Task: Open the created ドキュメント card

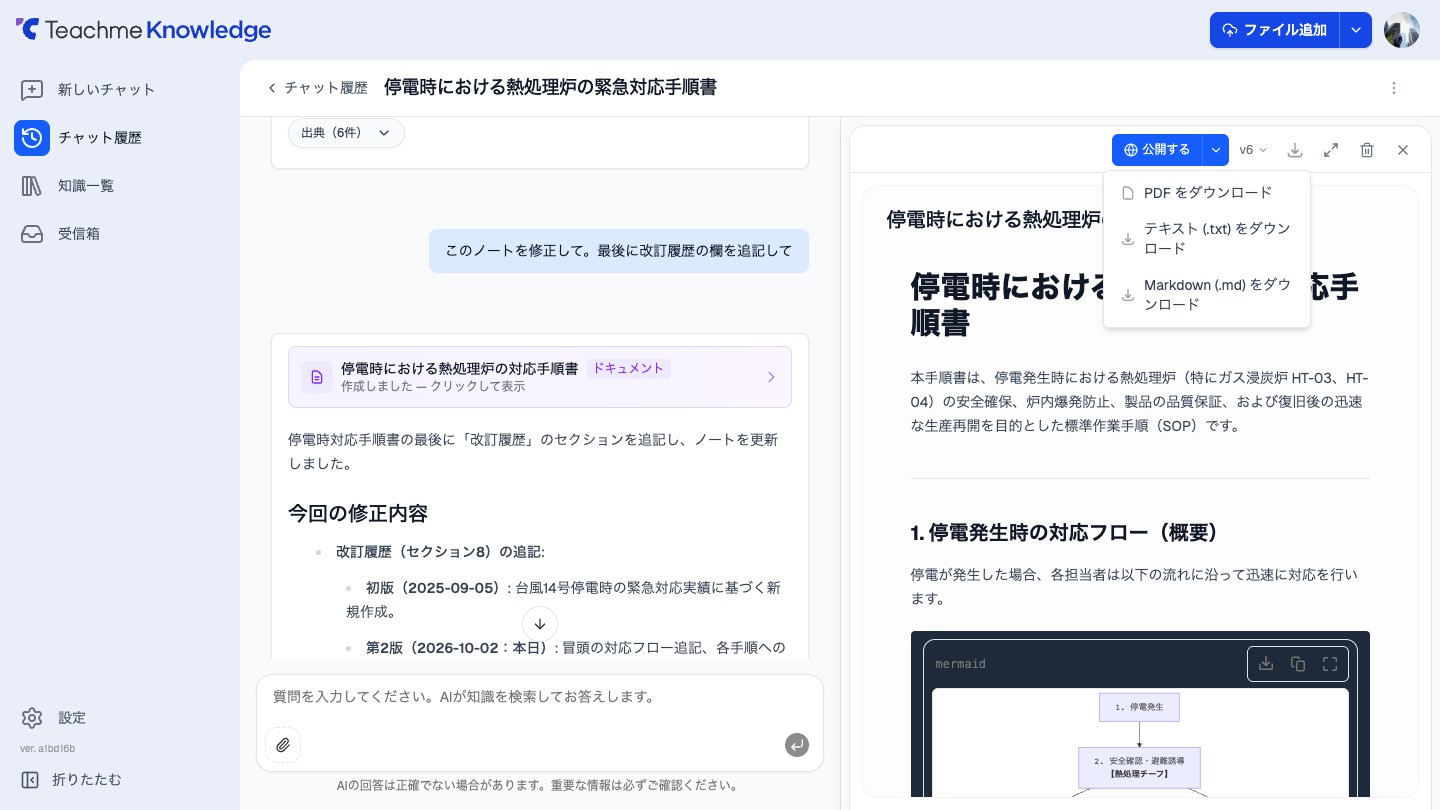Action: click(x=540, y=377)
